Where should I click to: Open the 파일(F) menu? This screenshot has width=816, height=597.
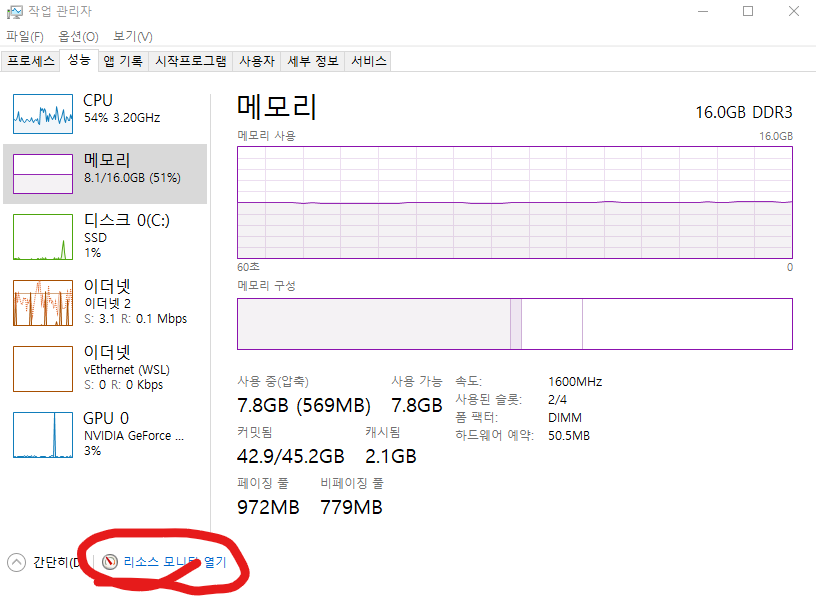pyautogui.click(x=25, y=37)
